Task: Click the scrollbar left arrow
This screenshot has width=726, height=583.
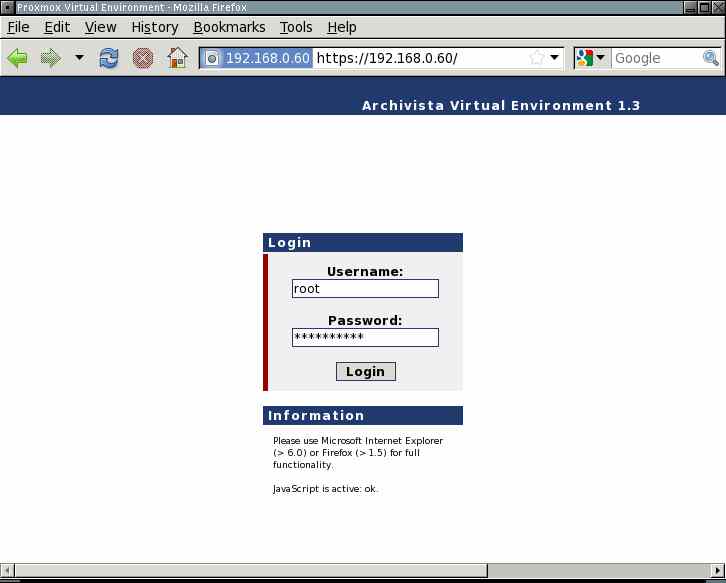Action: click(x=7, y=570)
